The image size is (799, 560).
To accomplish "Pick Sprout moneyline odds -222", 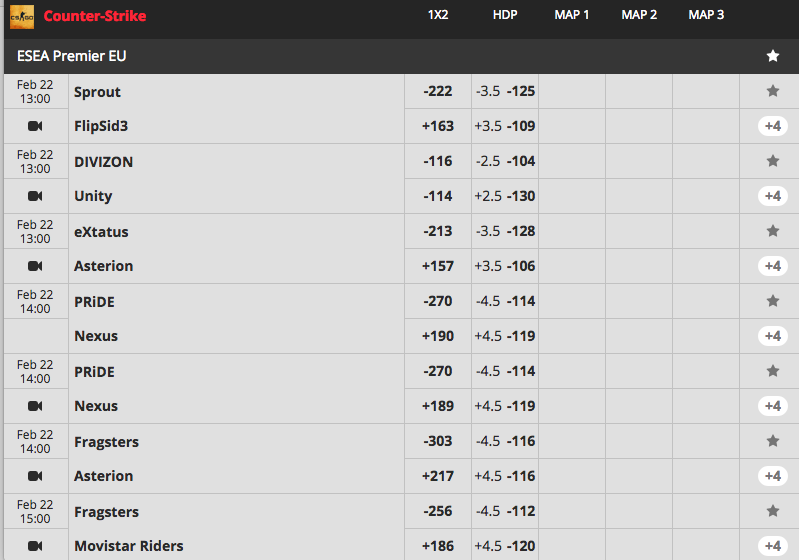I will coord(438,91).
